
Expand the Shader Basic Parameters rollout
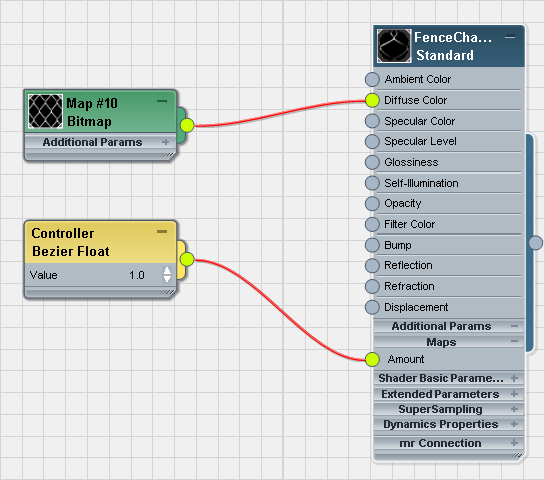pos(514,378)
